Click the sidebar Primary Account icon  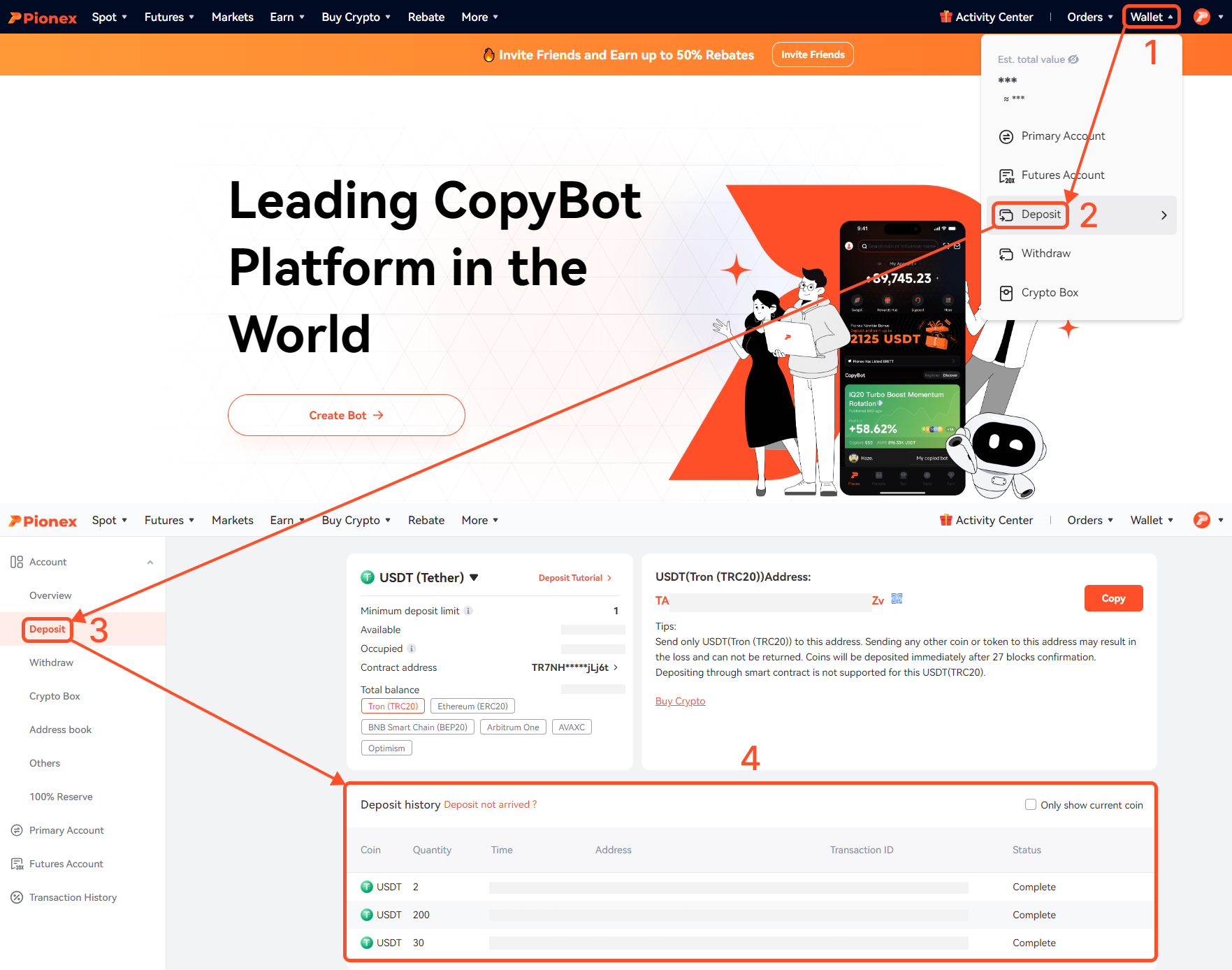coord(17,830)
